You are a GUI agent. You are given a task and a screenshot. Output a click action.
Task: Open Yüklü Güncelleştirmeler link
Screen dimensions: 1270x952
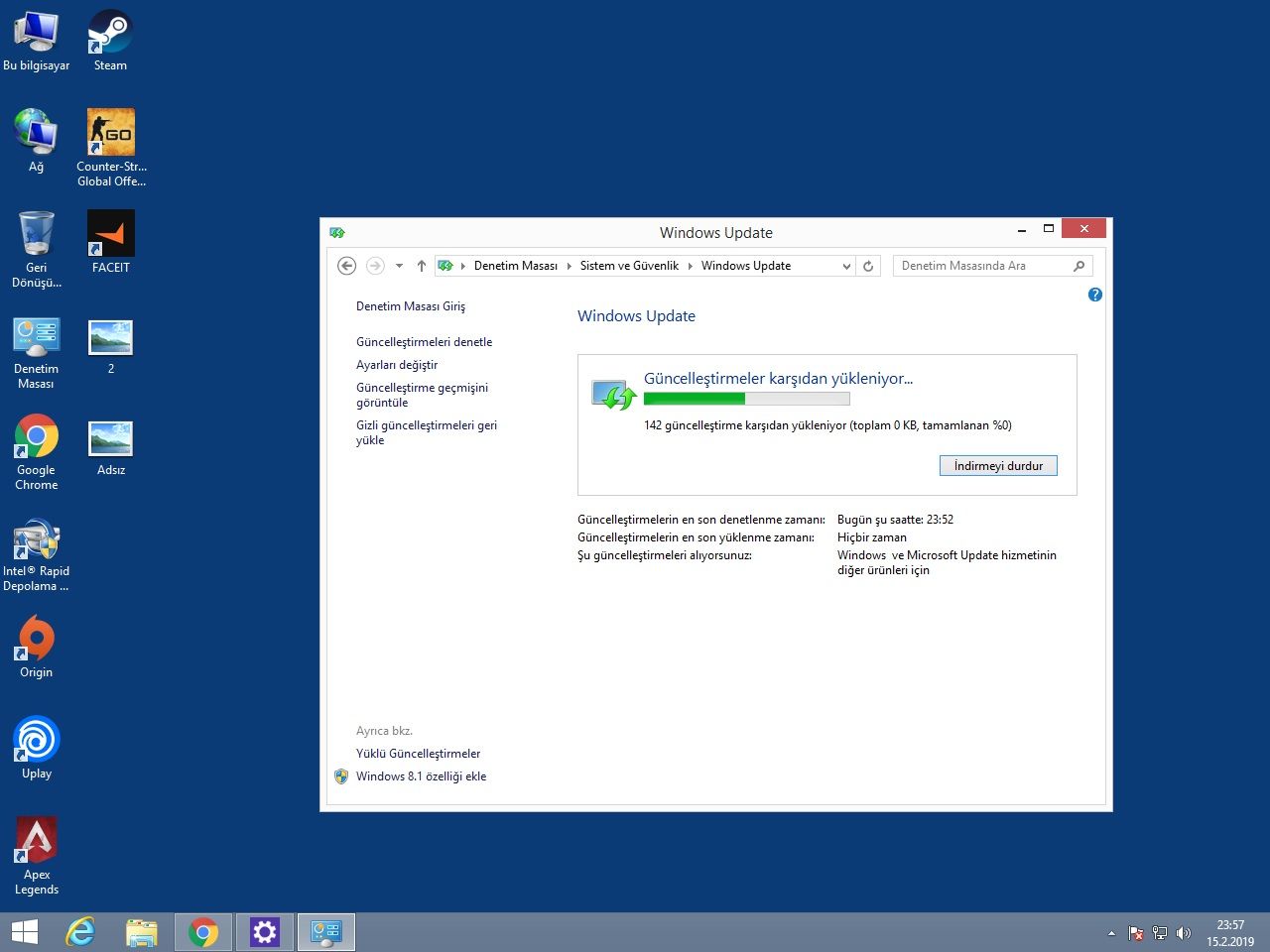[x=418, y=754]
